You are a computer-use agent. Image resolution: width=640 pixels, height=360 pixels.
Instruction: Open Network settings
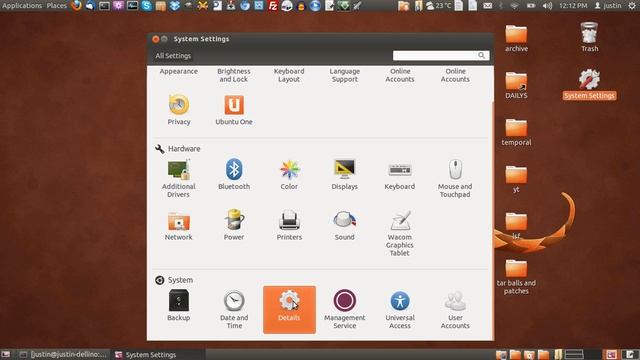(x=179, y=226)
